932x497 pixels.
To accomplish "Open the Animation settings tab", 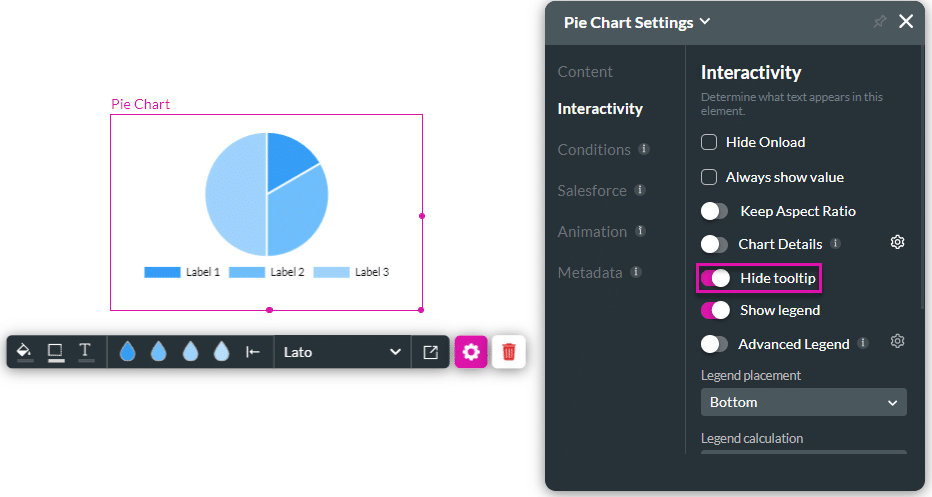I will coord(592,231).
